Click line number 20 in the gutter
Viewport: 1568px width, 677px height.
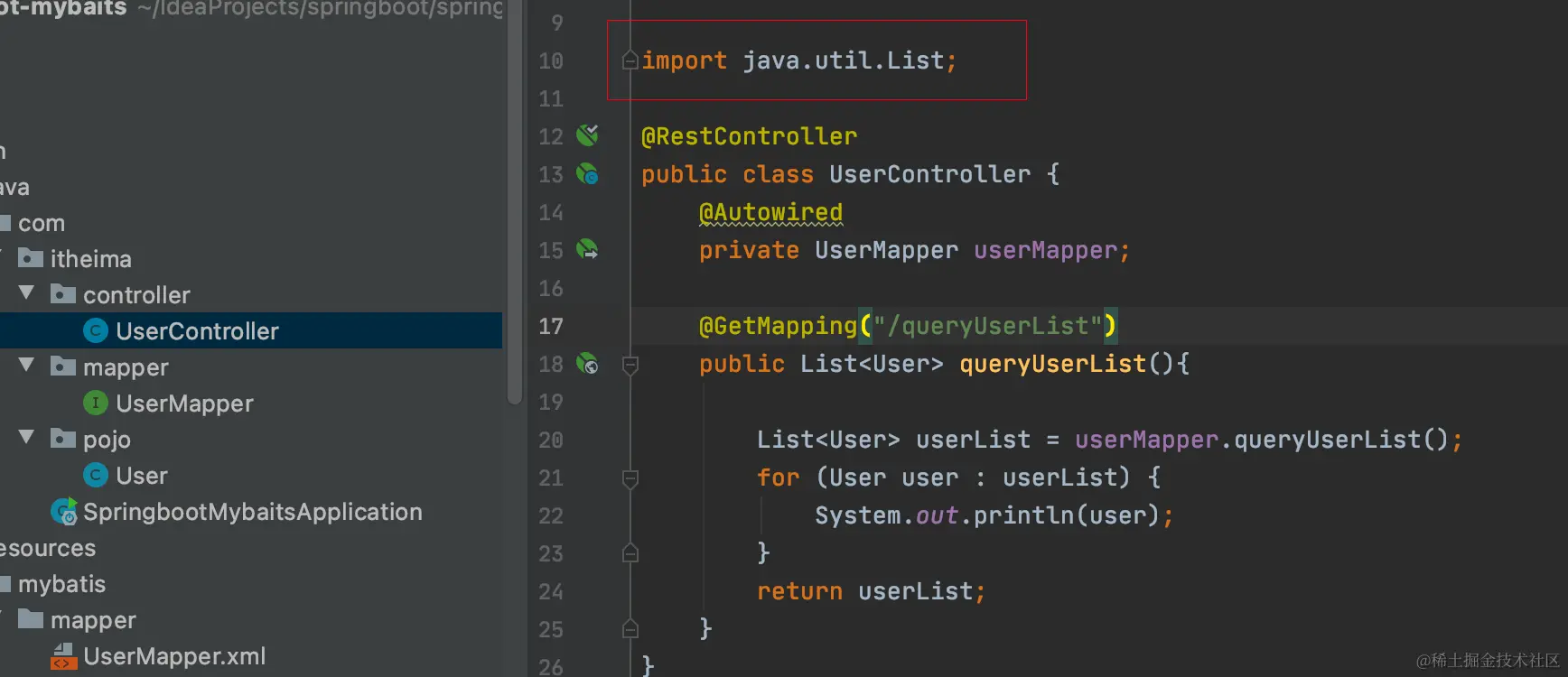point(551,440)
